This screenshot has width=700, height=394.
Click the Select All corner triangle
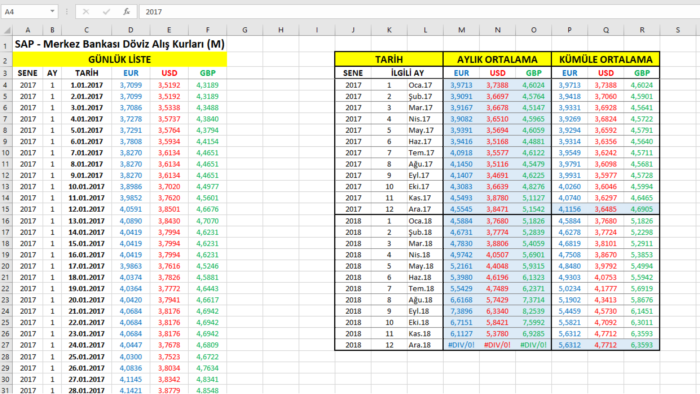(7, 30)
